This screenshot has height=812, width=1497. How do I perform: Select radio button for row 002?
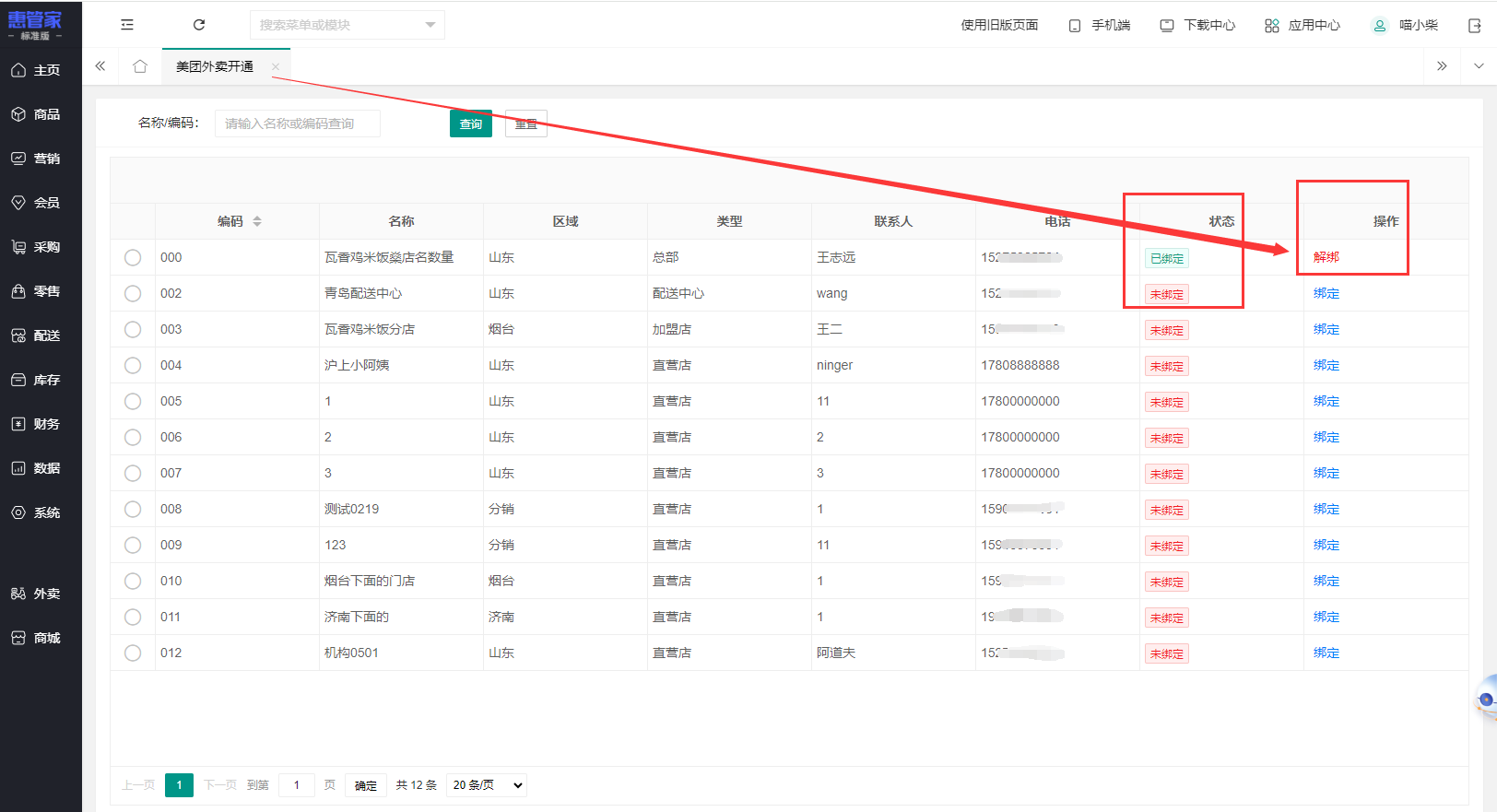tap(133, 293)
